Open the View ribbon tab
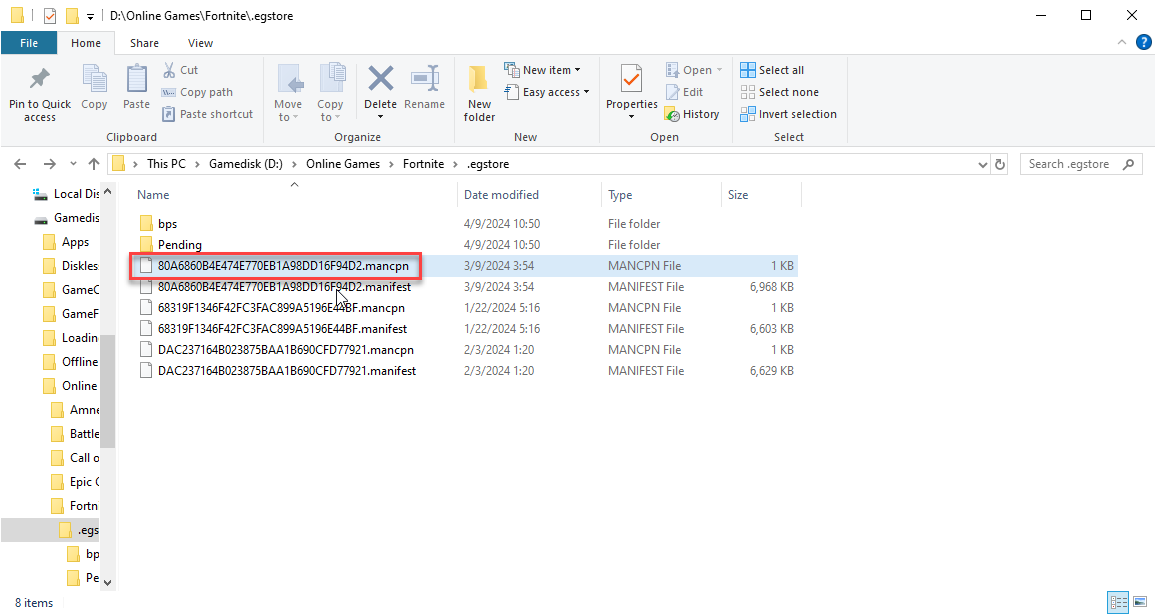 tap(200, 43)
